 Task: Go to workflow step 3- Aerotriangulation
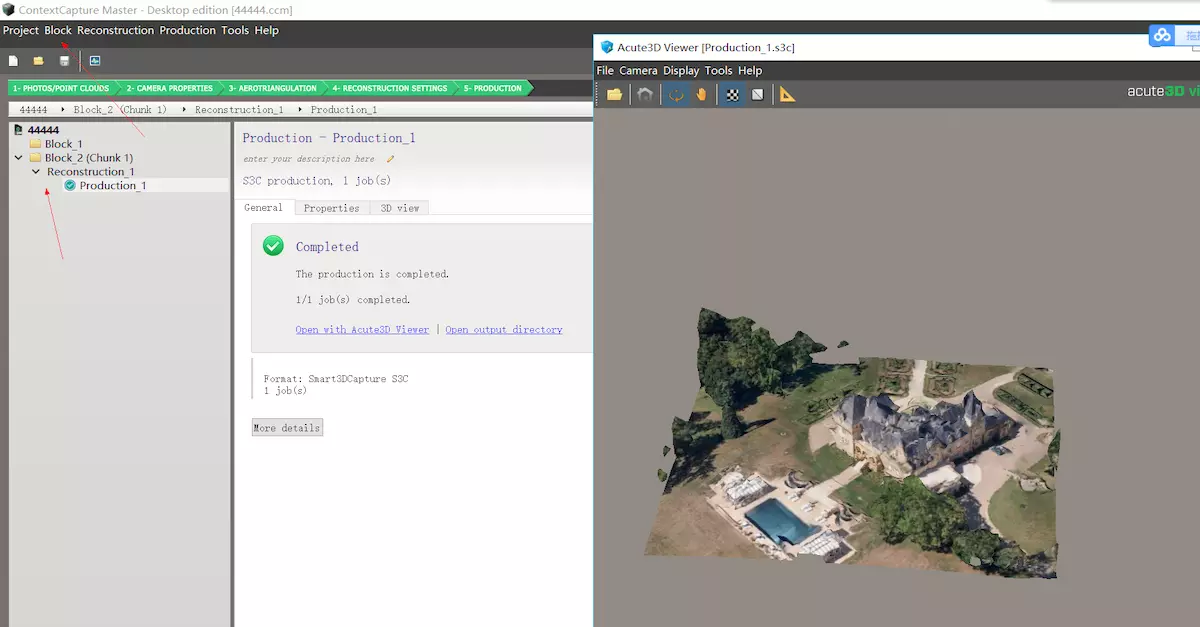272,88
